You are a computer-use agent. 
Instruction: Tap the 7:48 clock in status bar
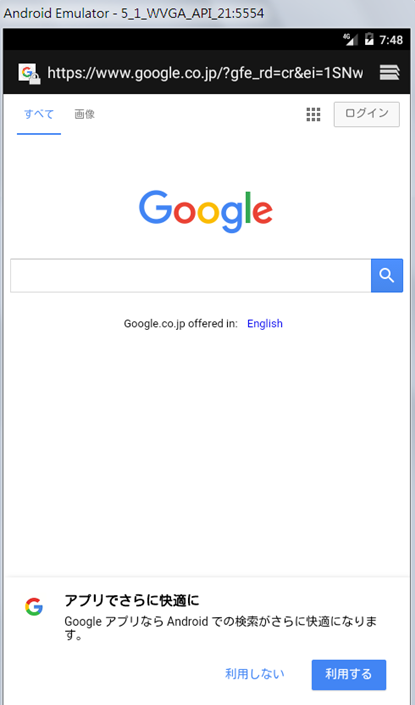point(391,40)
